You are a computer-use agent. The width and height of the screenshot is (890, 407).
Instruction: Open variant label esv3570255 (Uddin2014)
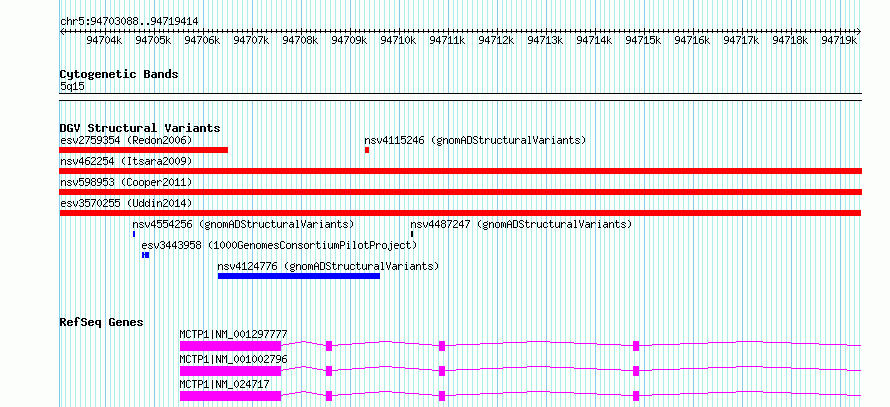click(x=126, y=204)
